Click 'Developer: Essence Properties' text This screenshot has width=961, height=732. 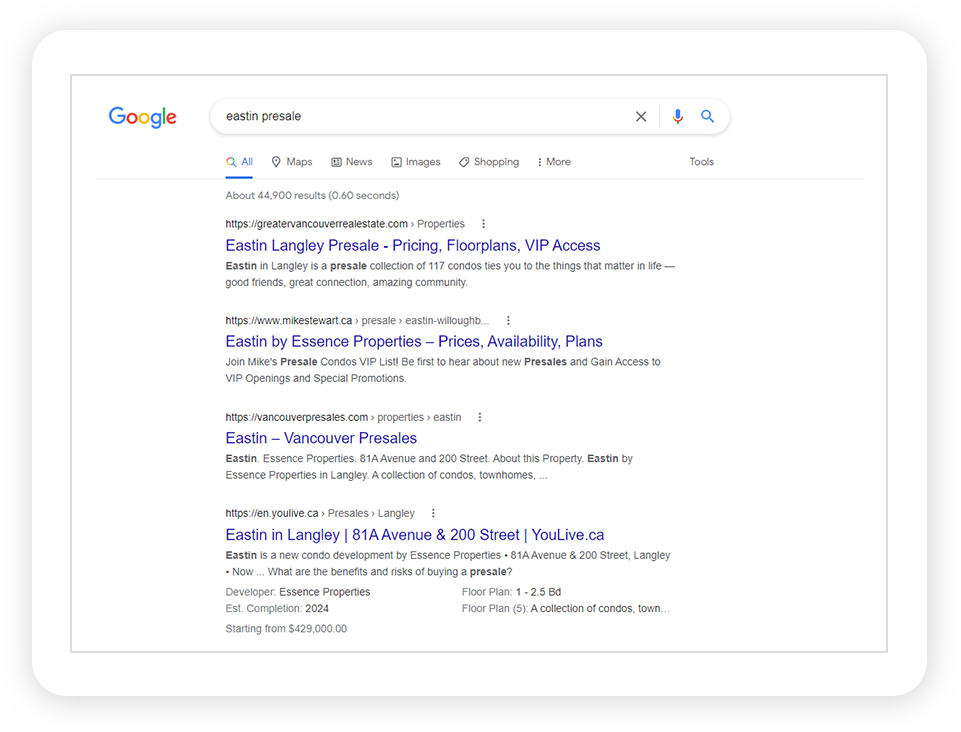point(298,592)
